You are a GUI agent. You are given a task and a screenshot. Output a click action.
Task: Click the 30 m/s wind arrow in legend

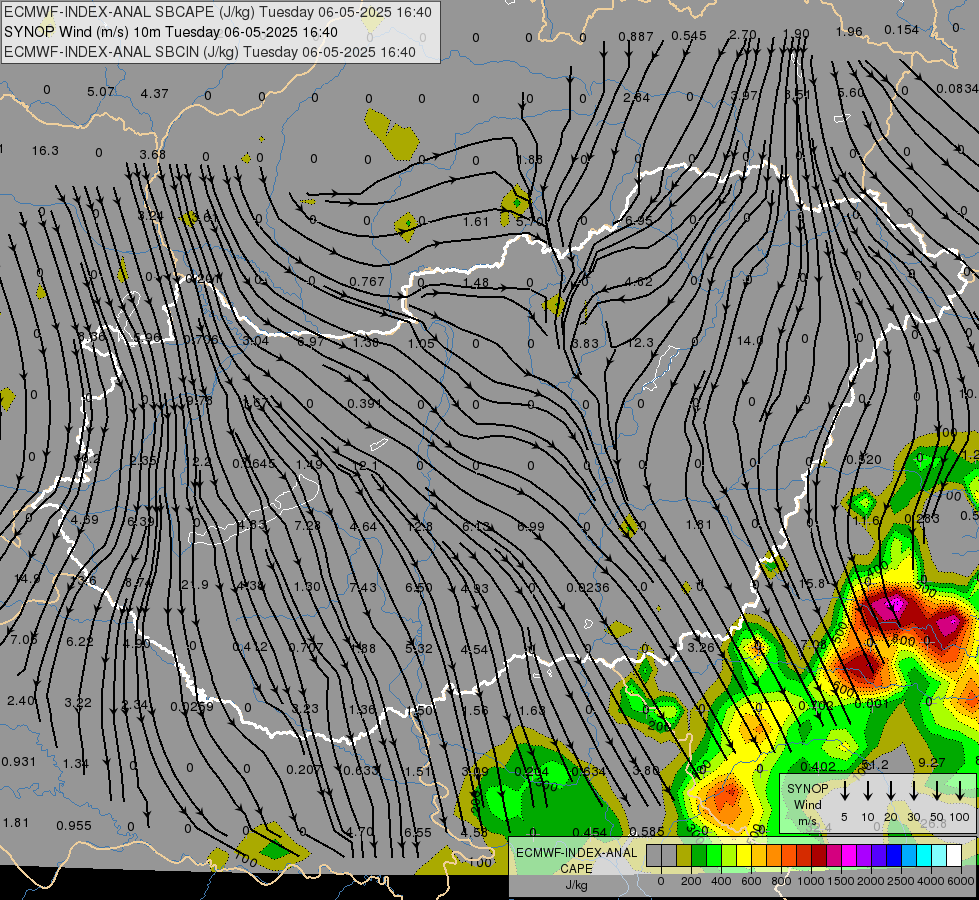point(914,791)
